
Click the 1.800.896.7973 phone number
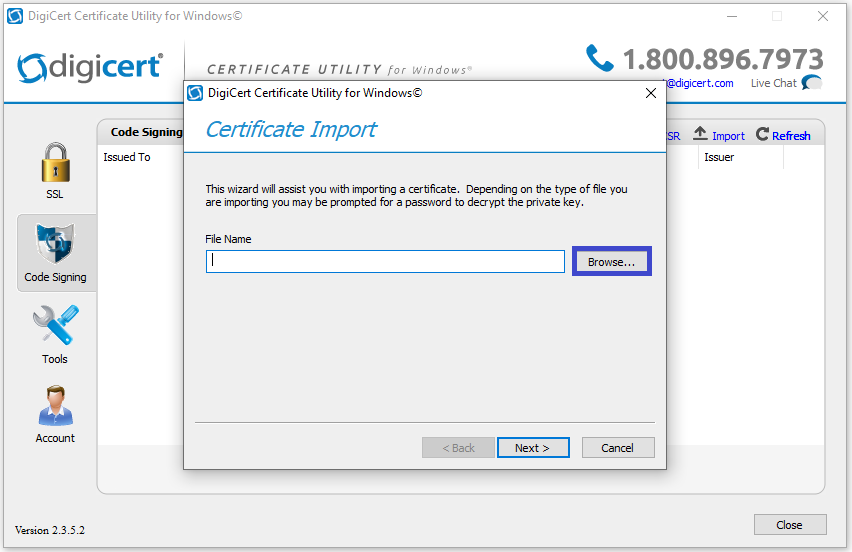point(723,59)
